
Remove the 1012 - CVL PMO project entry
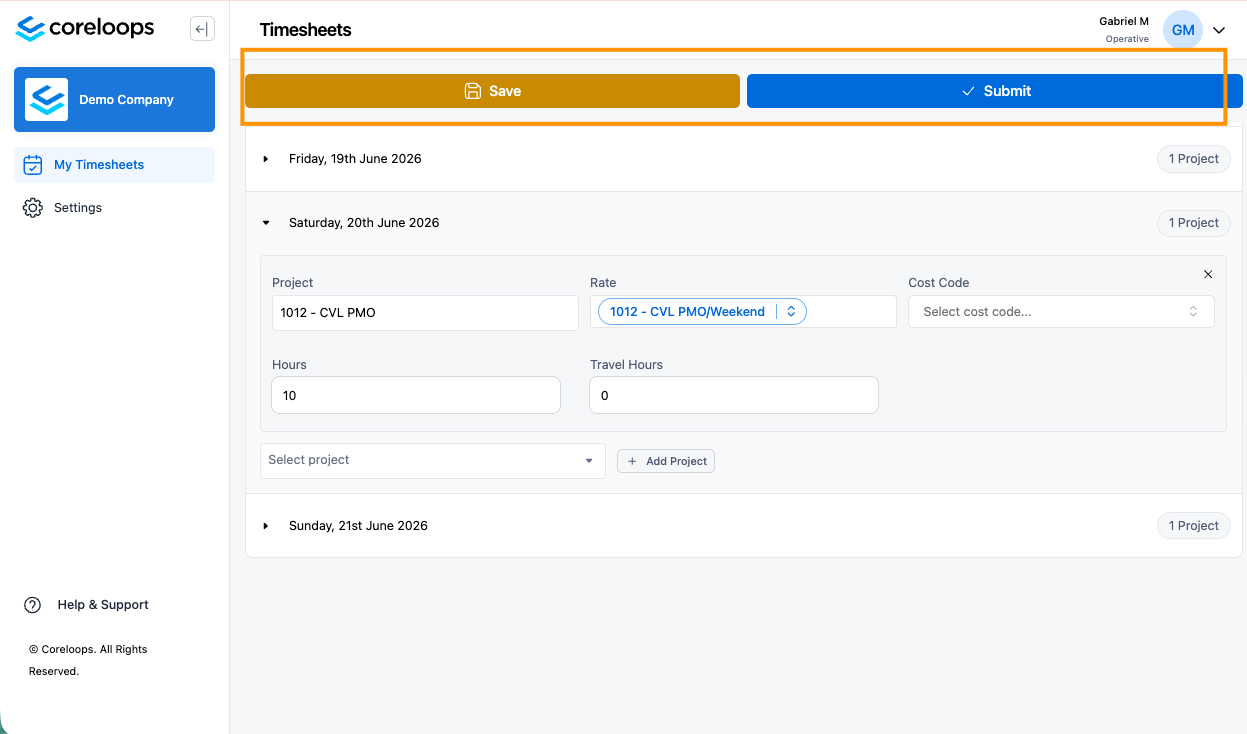1208,274
